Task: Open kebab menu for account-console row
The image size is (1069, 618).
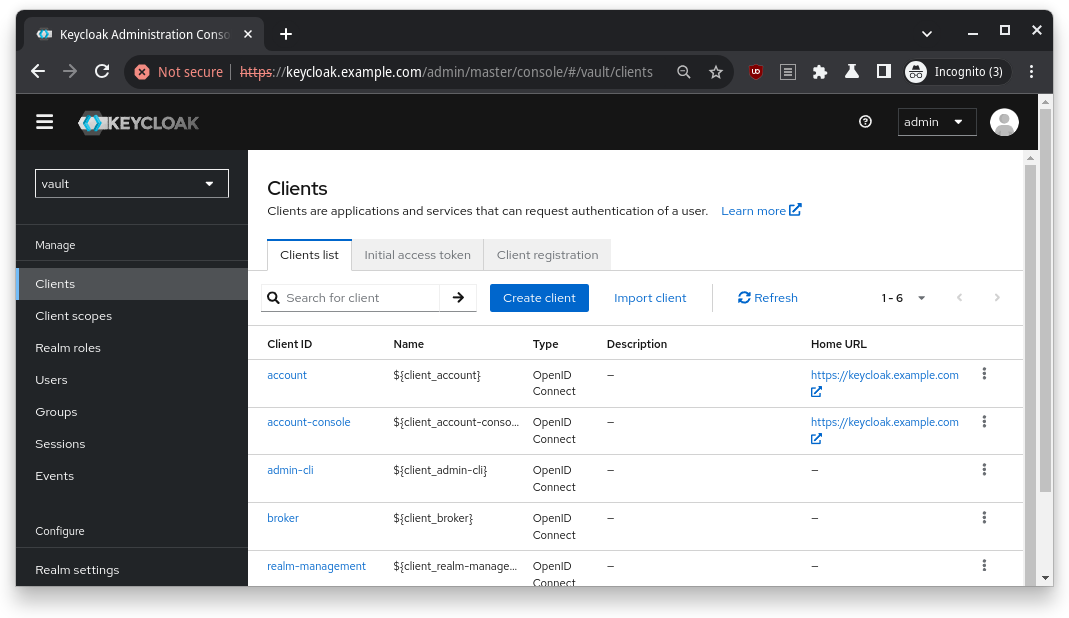Action: [x=984, y=422]
